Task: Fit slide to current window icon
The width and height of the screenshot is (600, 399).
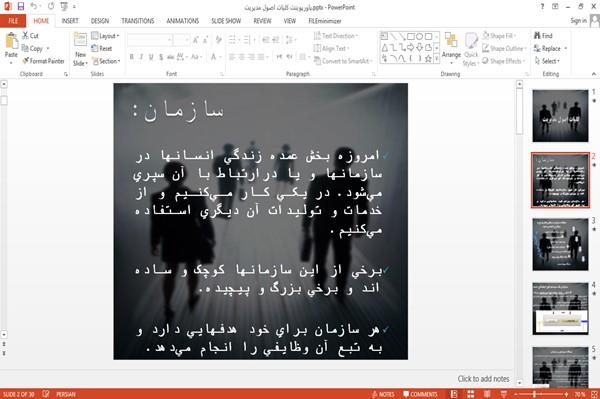Action: pyautogui.click(x=594, y=394)
